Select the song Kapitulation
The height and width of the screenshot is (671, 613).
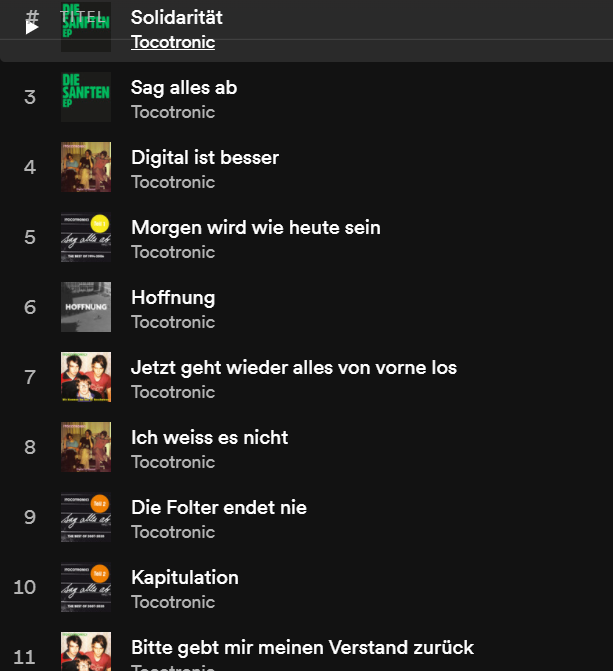click(x=185, y=577)
